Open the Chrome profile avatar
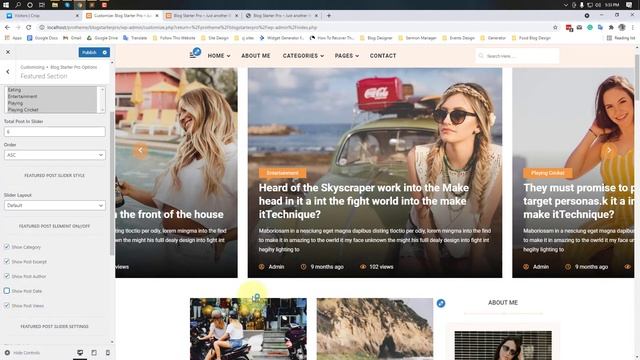This screenshot has height=360, width=640. (x=622, y=27)
